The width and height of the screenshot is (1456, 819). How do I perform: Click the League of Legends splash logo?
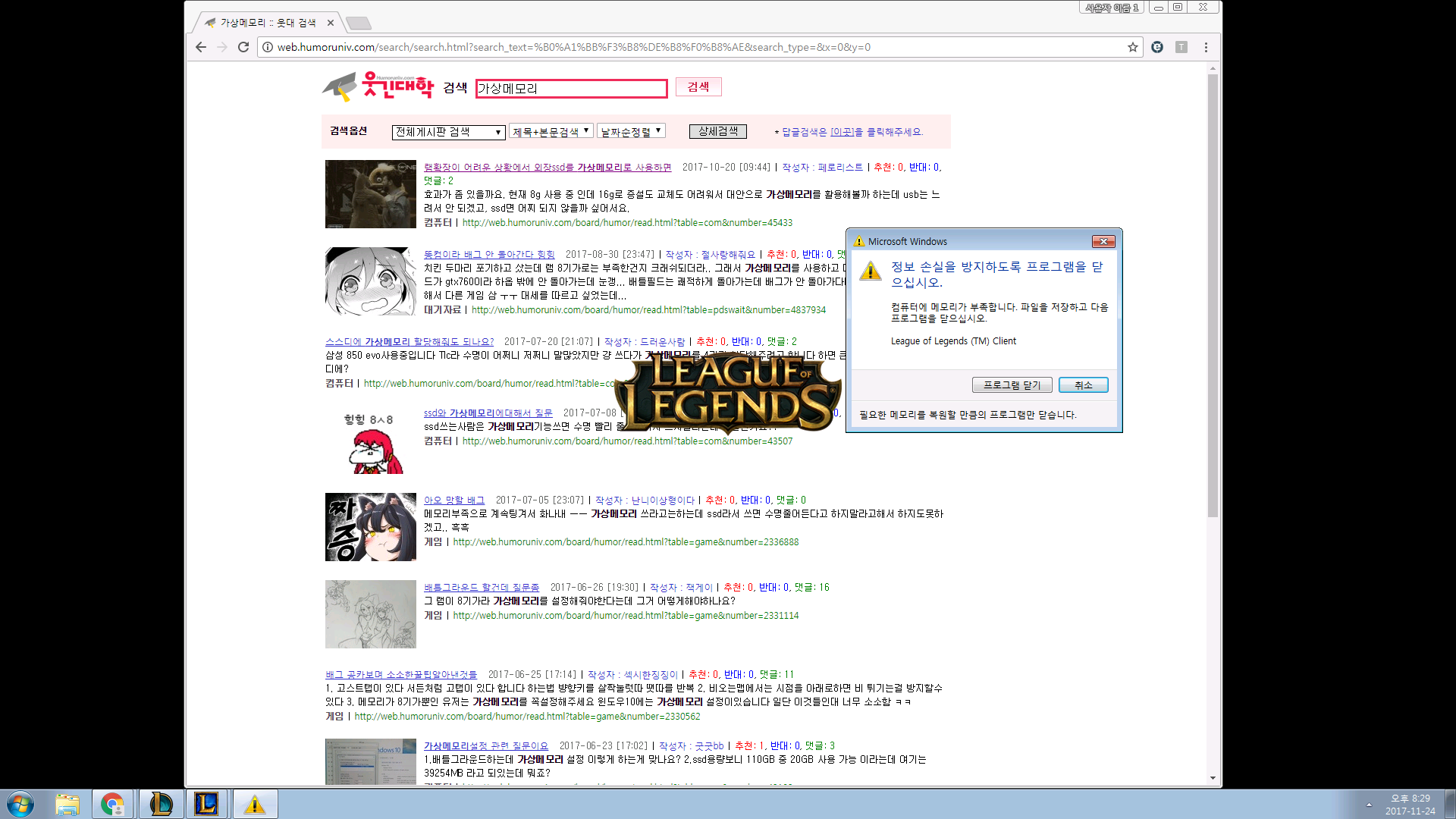point(728,393)
